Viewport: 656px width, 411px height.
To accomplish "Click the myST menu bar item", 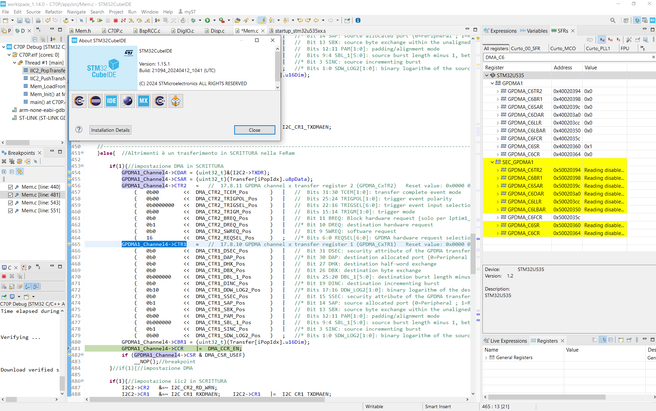I will 187,12.
